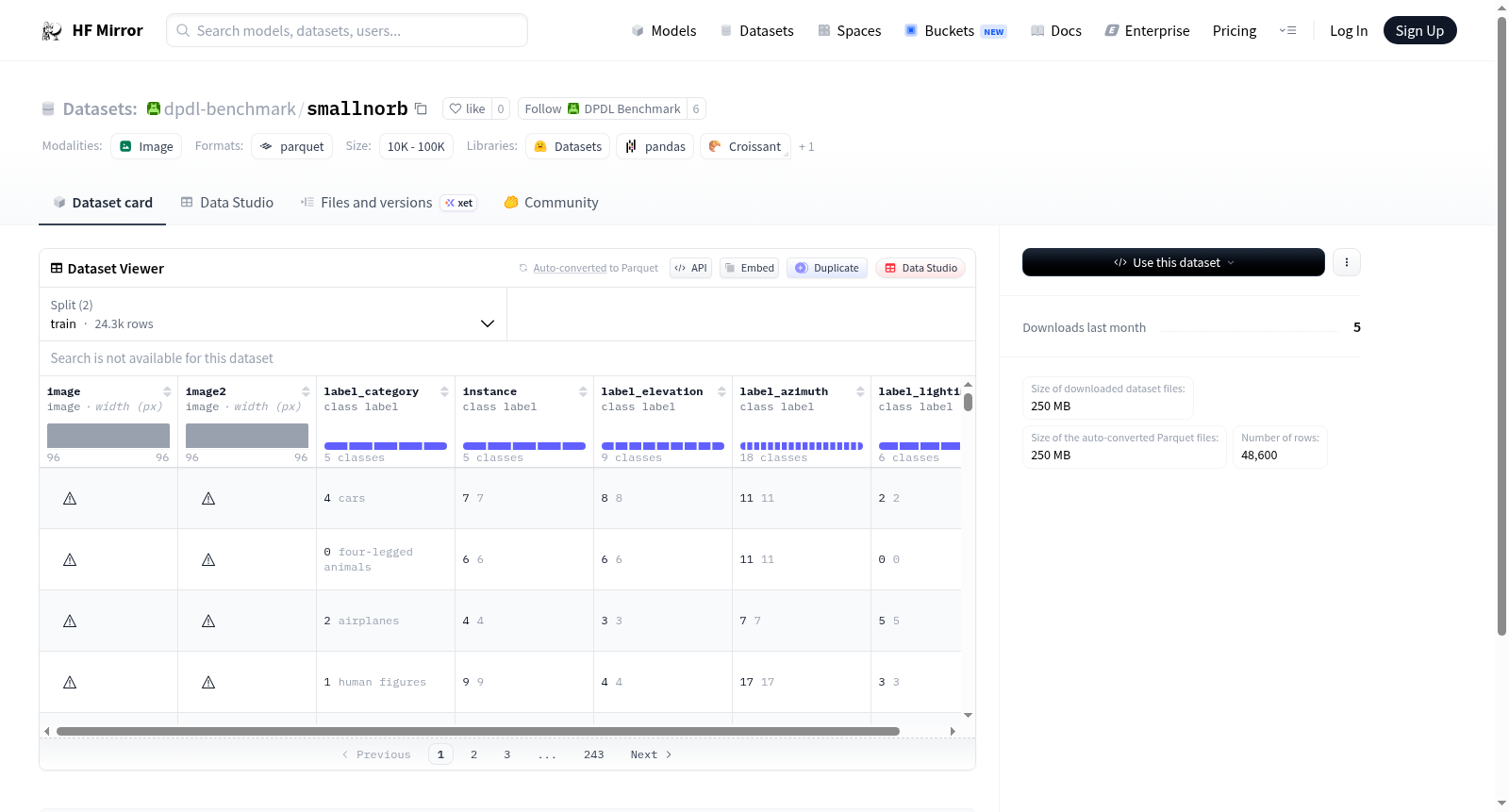Select the Croissant library tag
This screenshot has width=1509, height=812.
point(745,146)
